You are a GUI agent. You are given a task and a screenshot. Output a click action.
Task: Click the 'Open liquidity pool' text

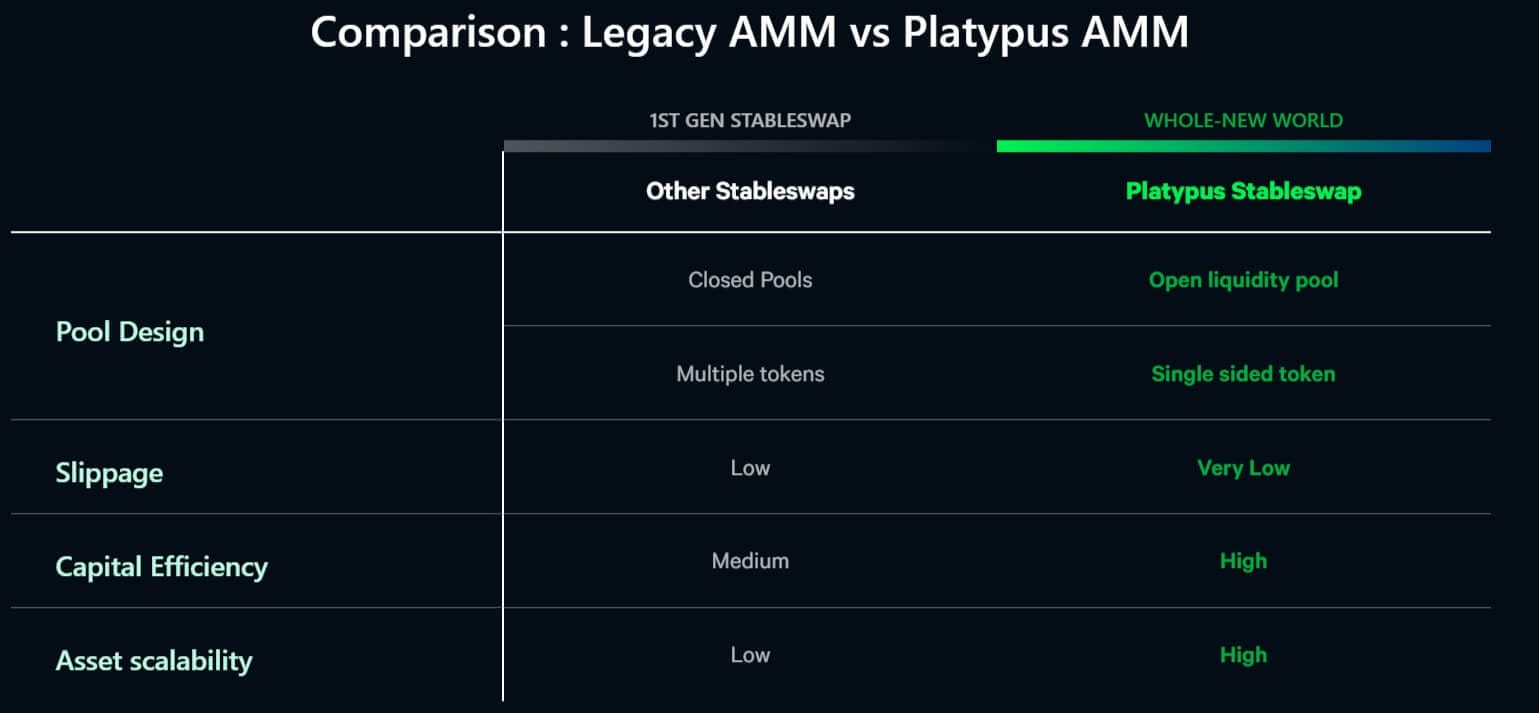tap(1243, 280)
